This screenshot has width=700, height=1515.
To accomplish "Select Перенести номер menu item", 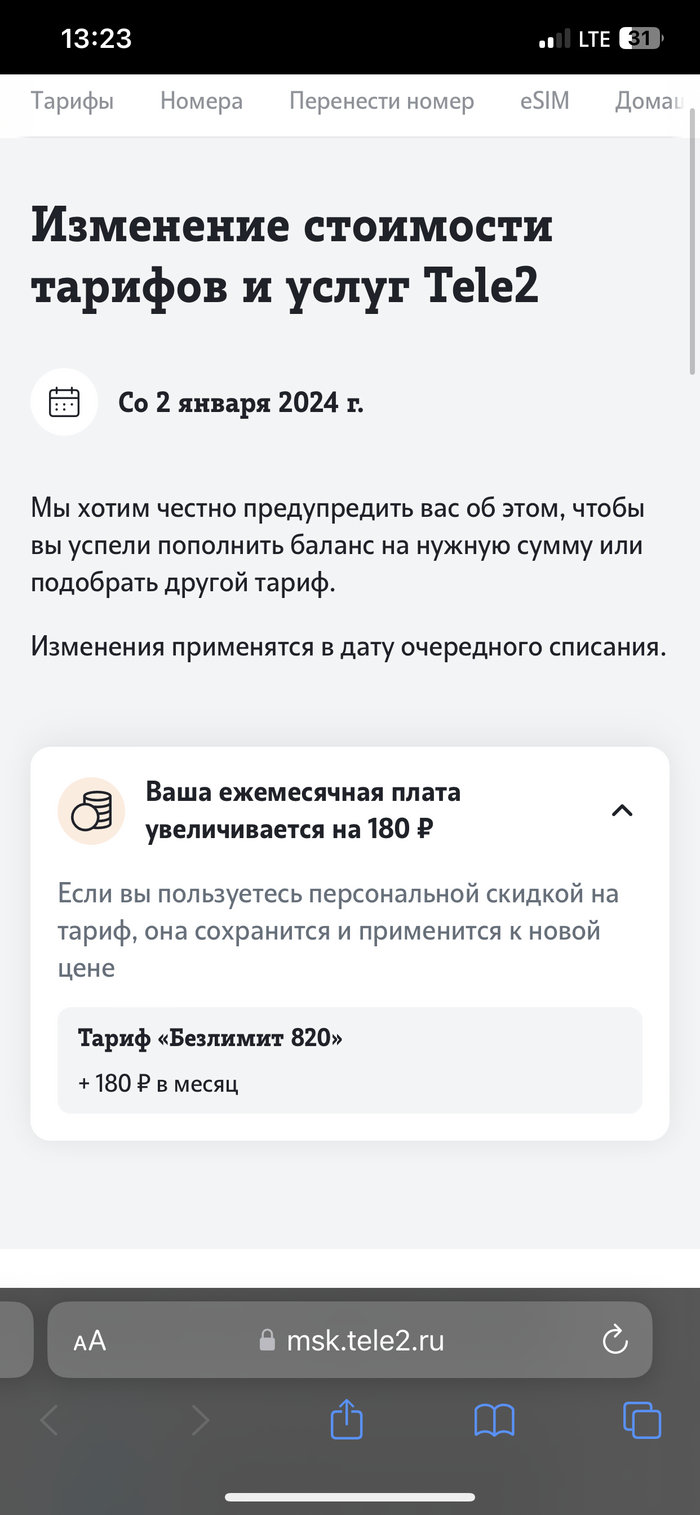I will 382,101.
